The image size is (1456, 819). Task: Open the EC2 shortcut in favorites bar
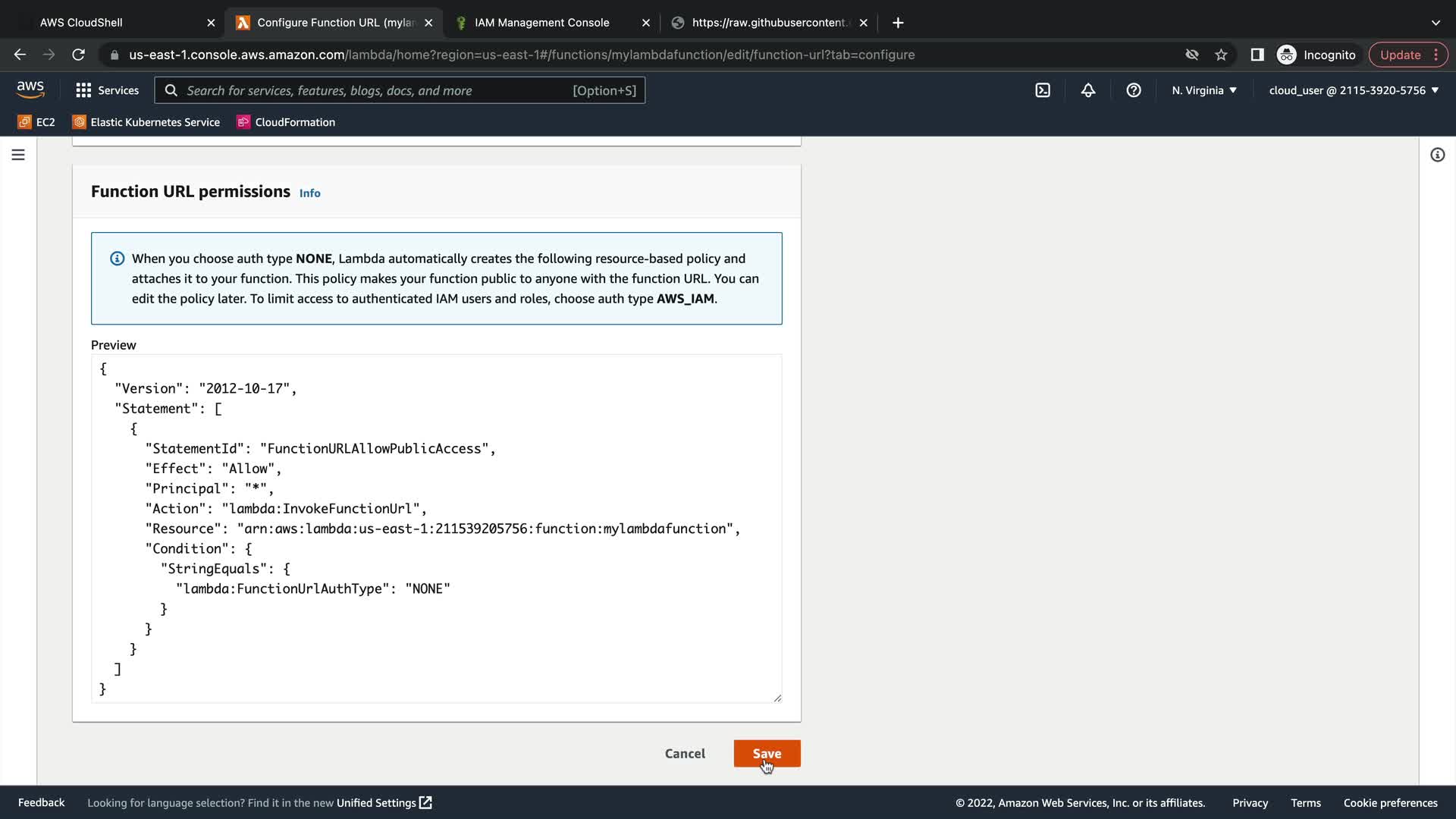[x=36, y=122]
